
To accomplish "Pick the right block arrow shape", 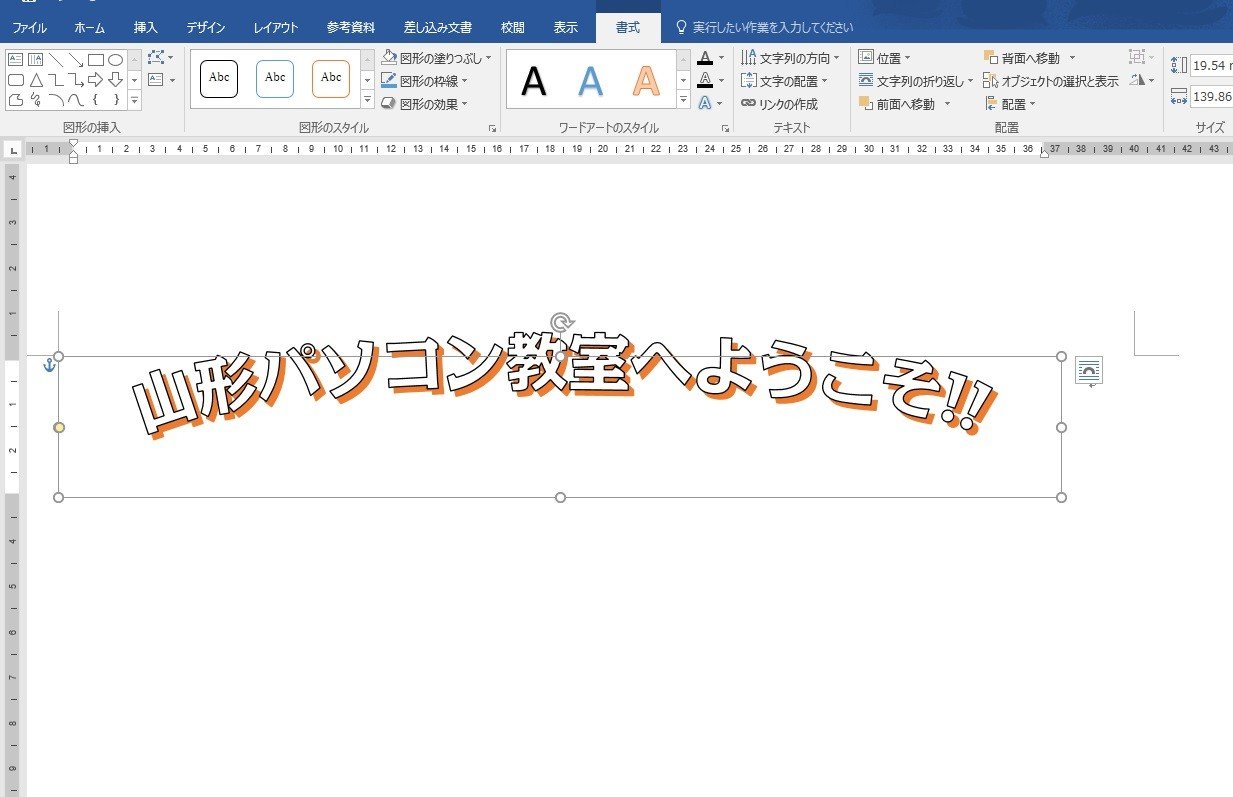I will (96, 80).
